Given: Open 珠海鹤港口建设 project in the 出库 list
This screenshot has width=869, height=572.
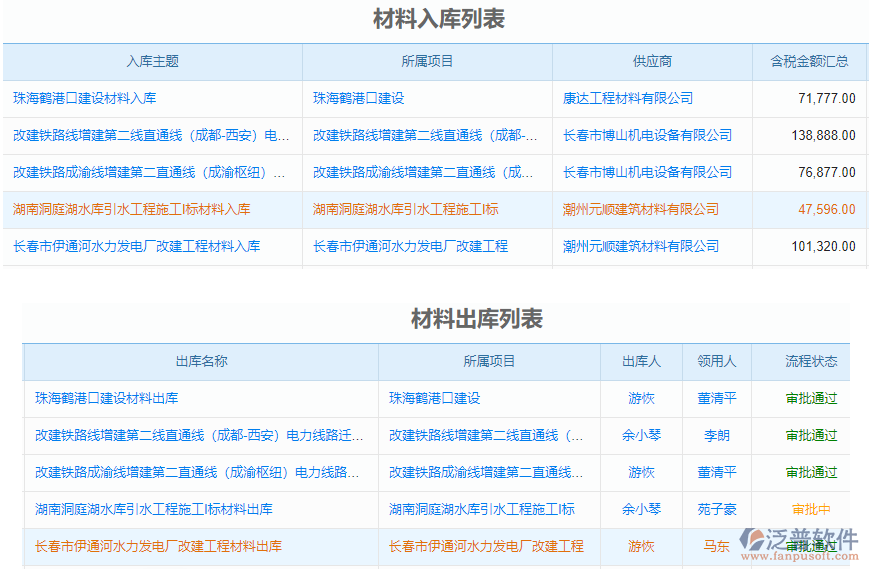Looking at the screenshot, I should click(x=434, y=399).
